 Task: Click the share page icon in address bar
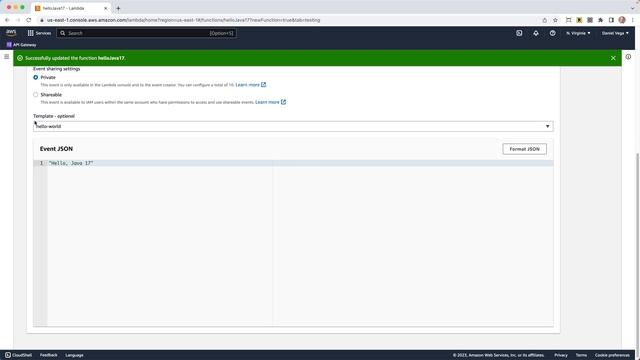[x=544, y=20]
